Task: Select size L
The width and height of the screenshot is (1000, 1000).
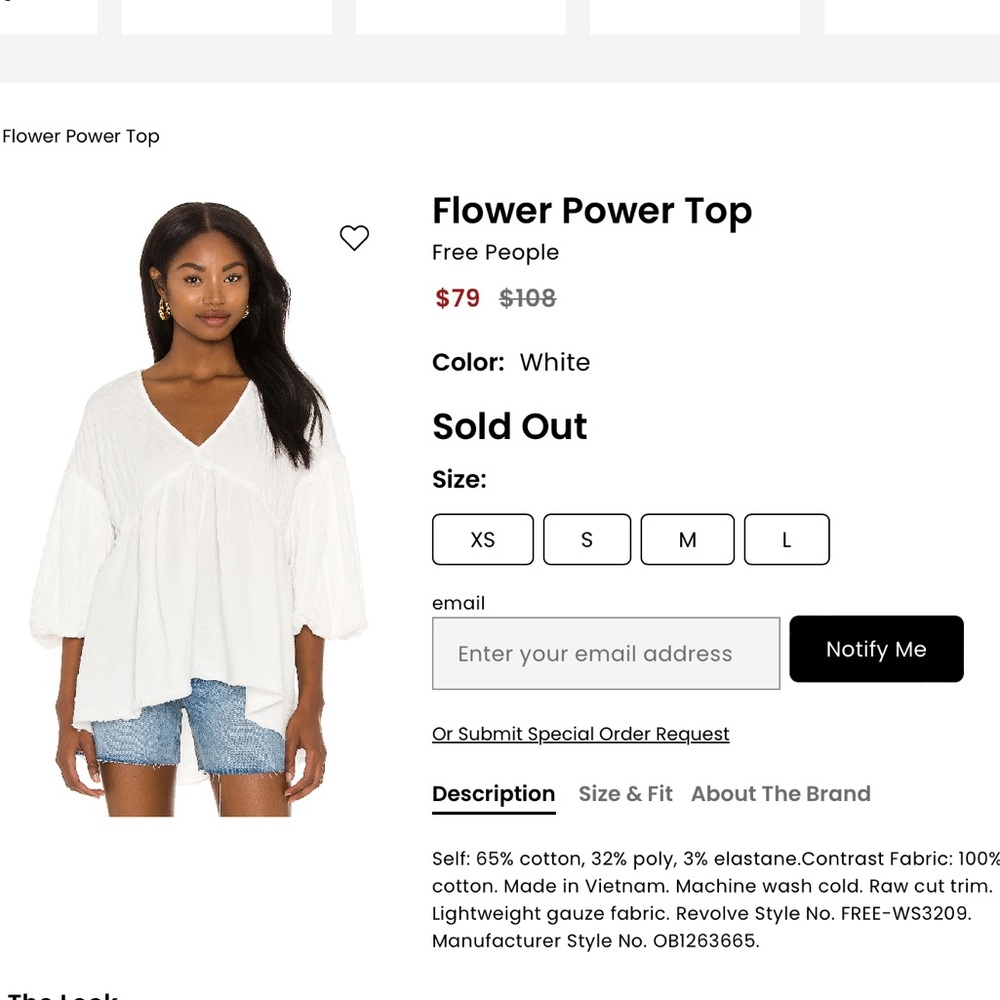Action: tap(787, 539)
